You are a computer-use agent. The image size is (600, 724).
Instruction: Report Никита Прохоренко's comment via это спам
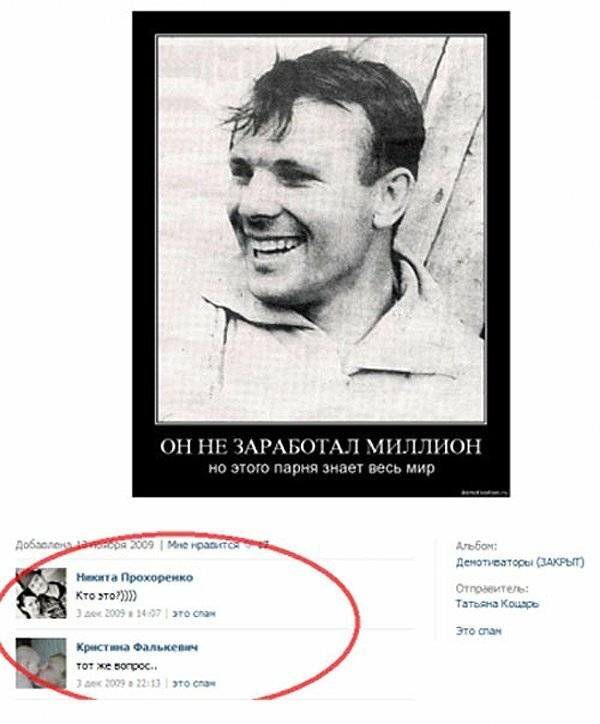pyautogui.click(x=194, y=614)
